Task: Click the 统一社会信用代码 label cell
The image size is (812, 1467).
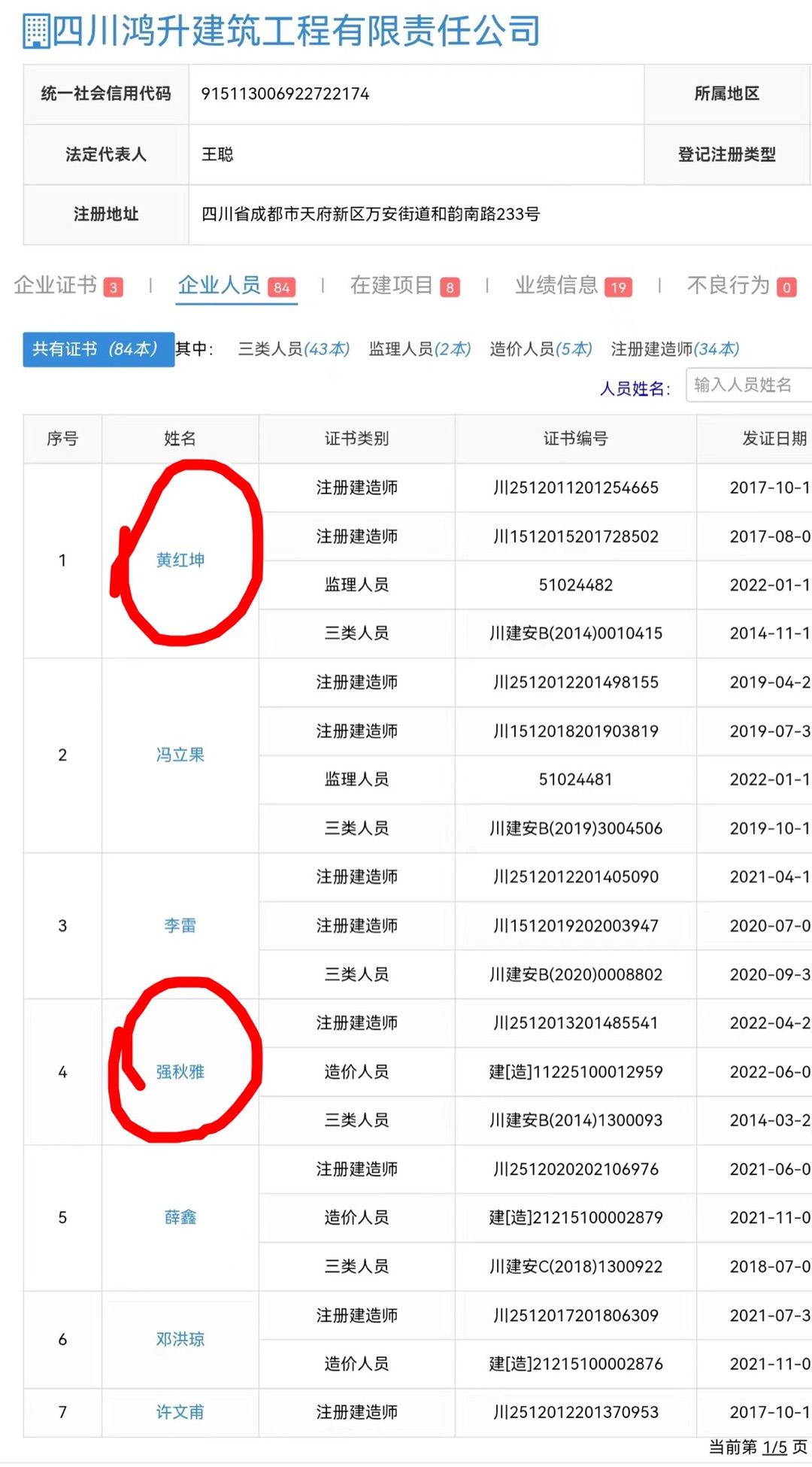Action: (x=106, y=94)
